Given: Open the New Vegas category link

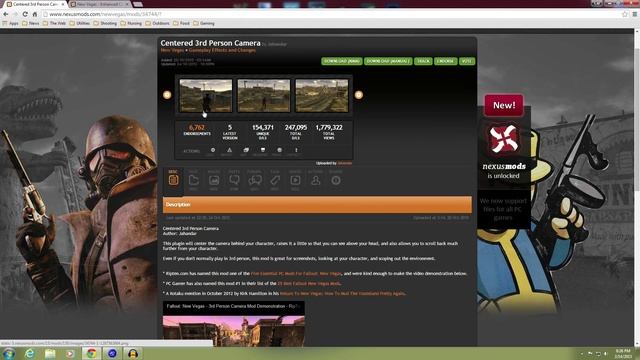Looking at the screenshot, I should tap(172, 50).
